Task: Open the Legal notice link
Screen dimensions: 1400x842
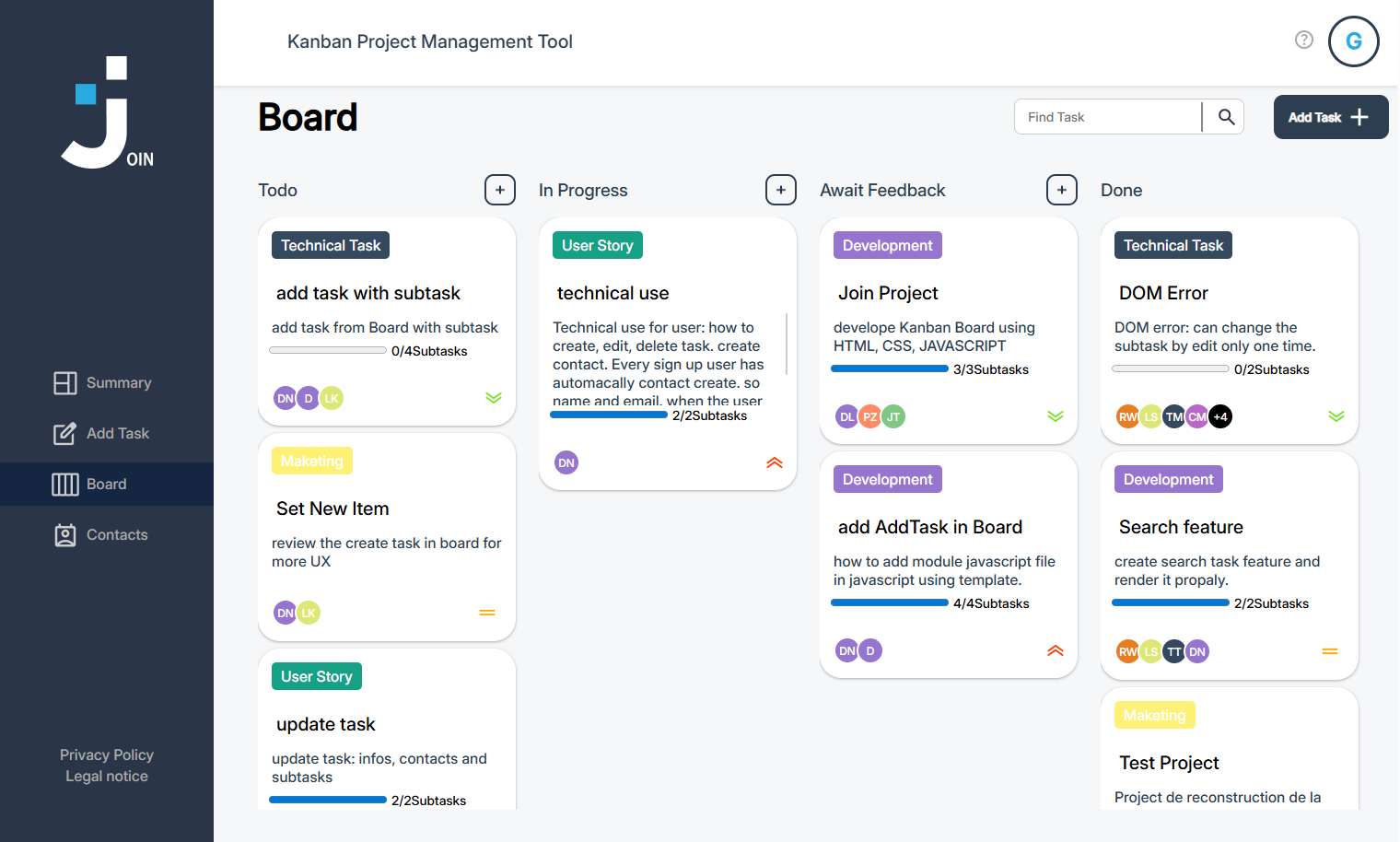Action: (x=107, y=776)
